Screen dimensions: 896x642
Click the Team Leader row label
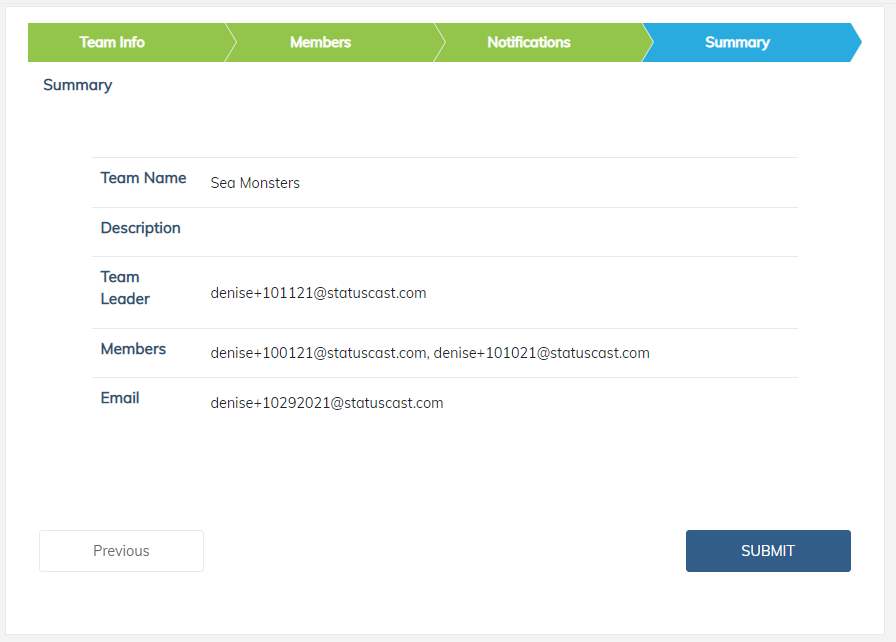[x=125, y=288]
